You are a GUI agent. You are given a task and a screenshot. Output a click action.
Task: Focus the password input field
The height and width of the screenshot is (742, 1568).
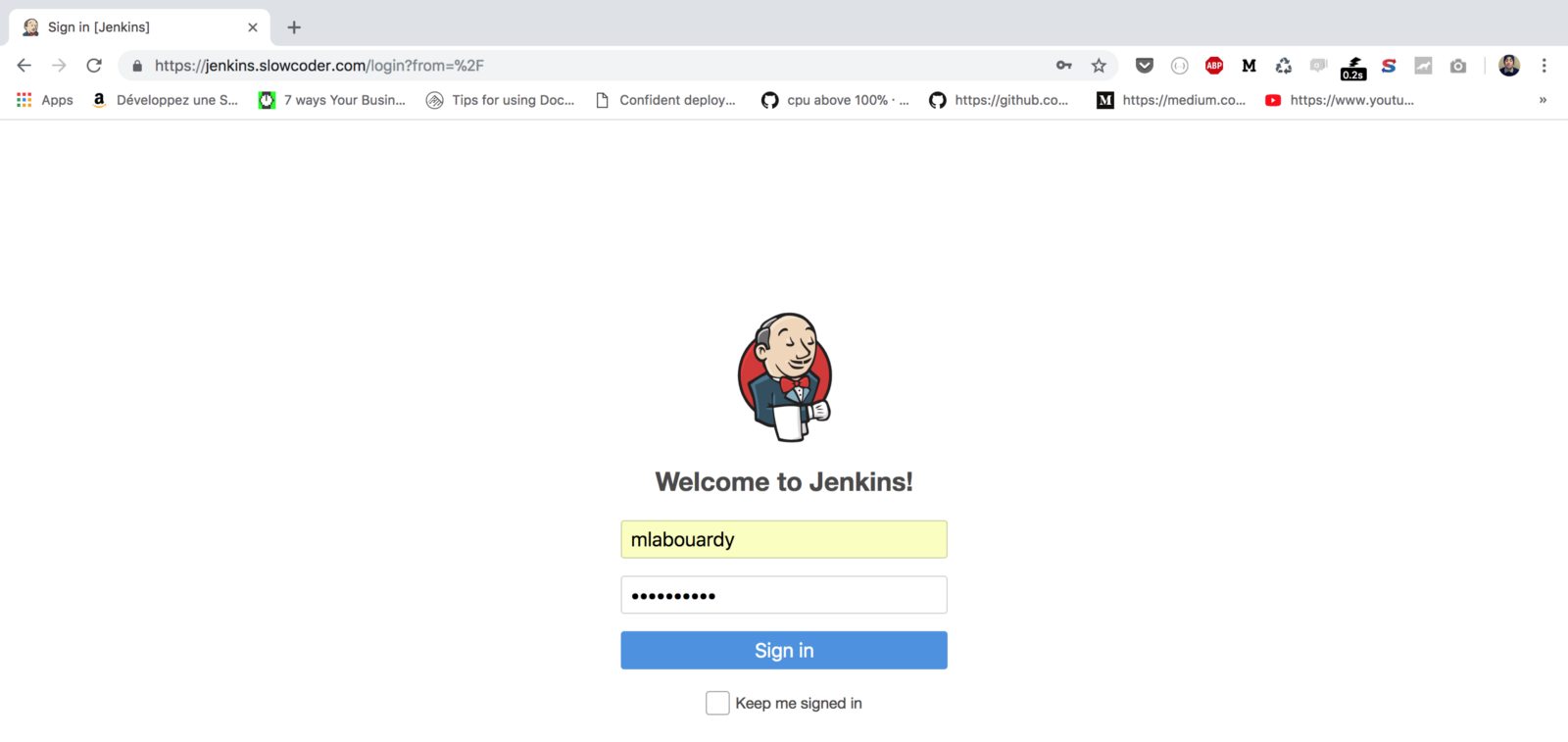pyautogui.click(x=784, y=595)
